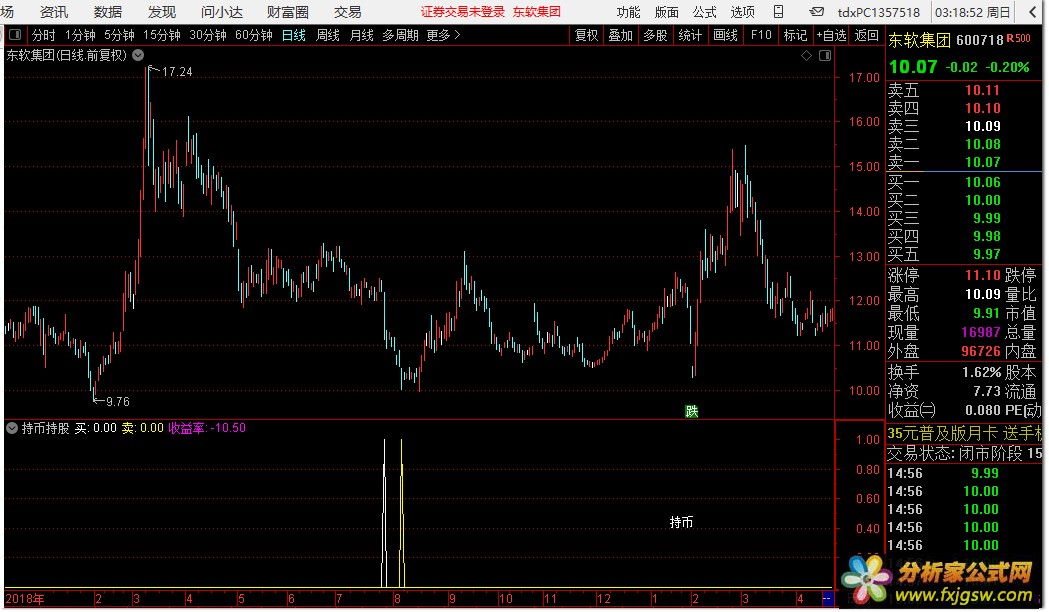1049x612 pixels.
Task: Toggle 叠加 overlay mode
Action: (621, 35)
